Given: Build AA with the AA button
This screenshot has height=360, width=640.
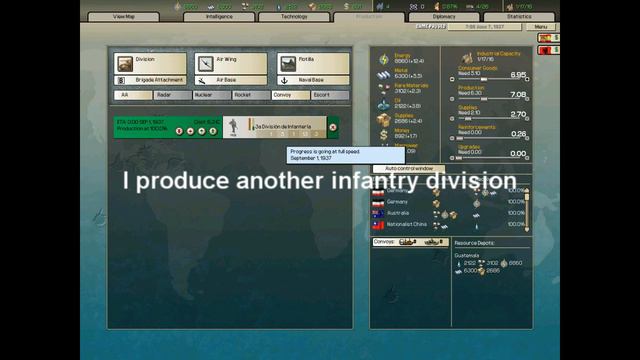Looking at the screenshot, I should [133, 95].
